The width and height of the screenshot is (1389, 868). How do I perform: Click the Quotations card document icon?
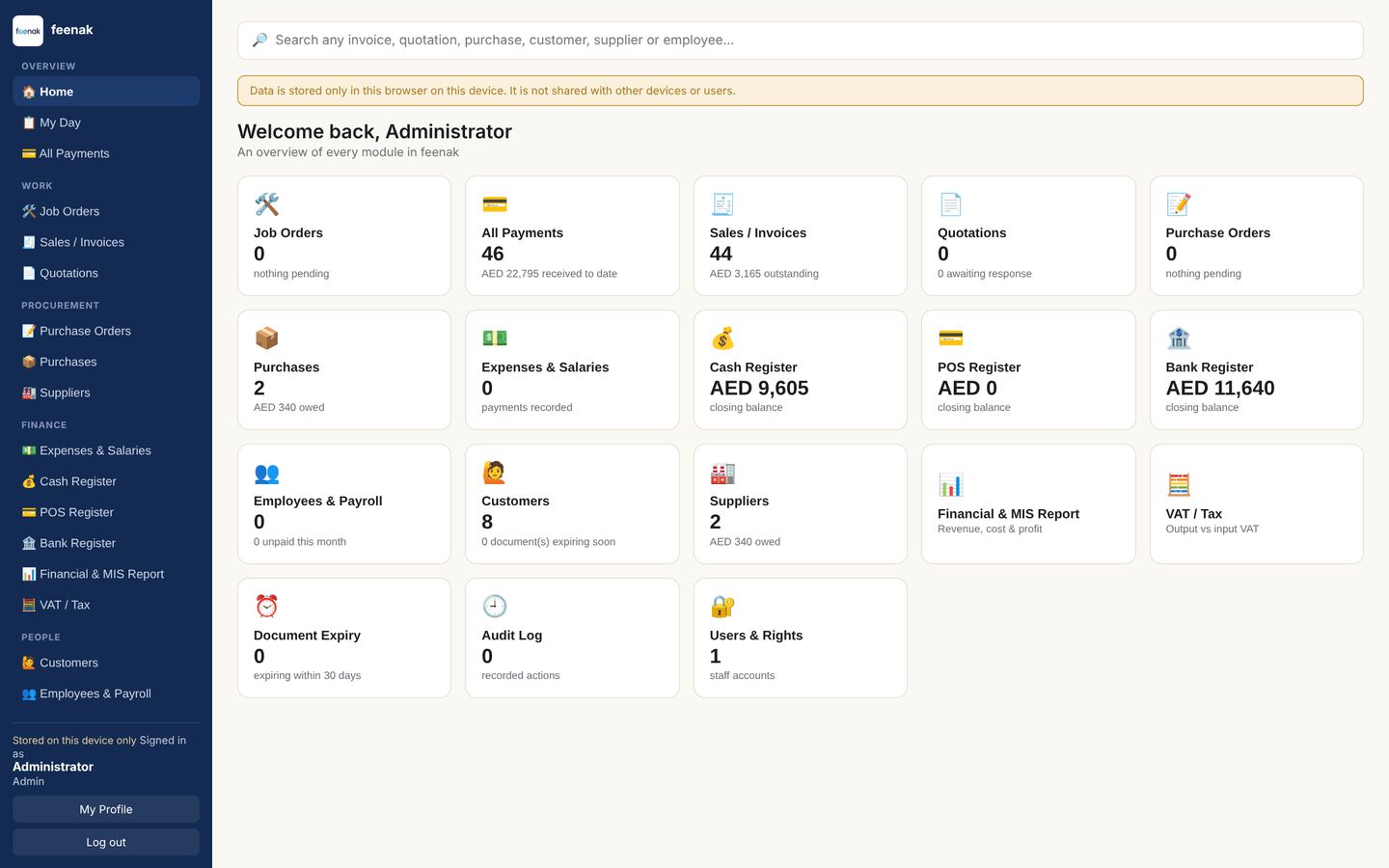(950, 204)
